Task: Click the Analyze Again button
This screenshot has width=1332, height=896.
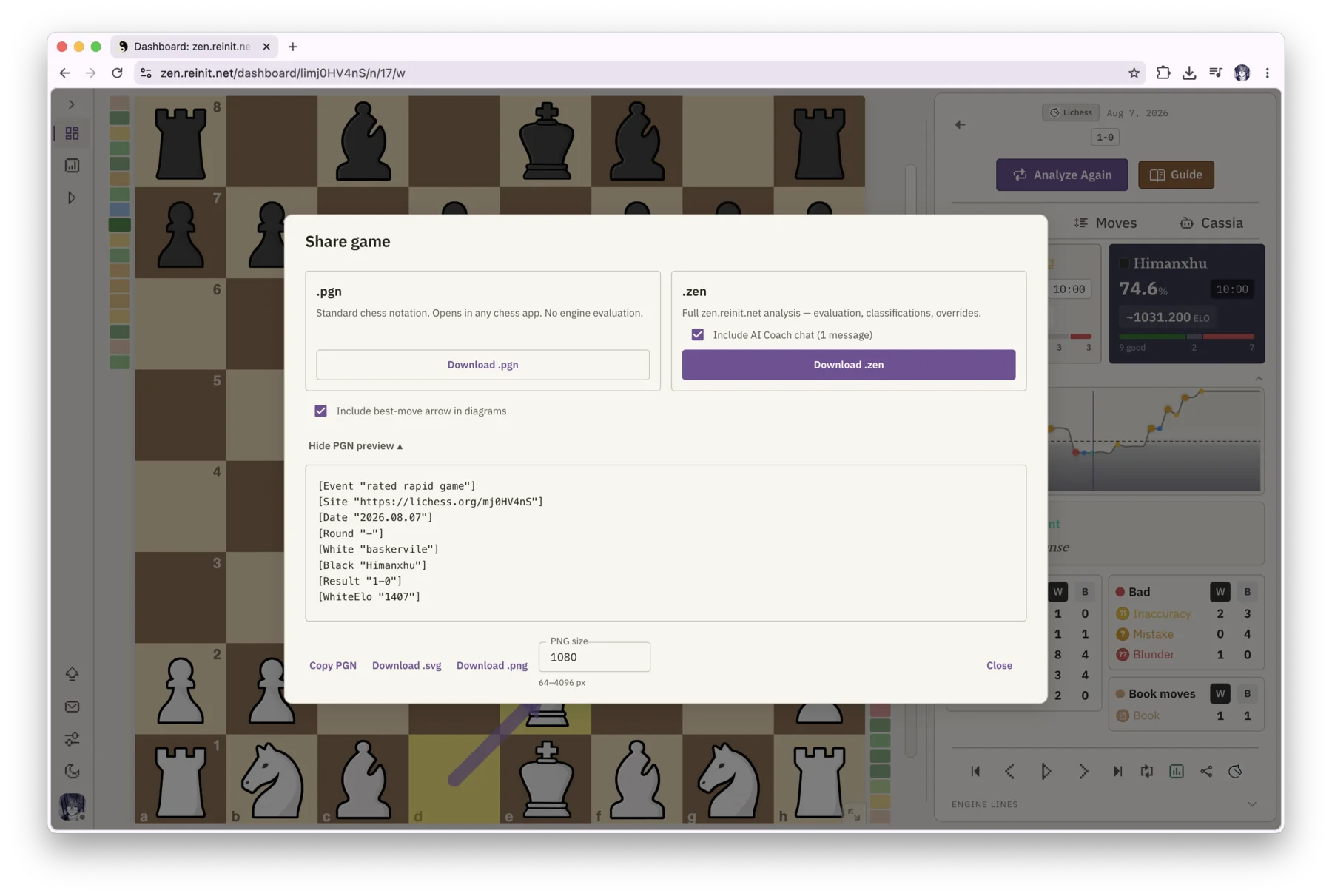Action: pos(1061,175)
